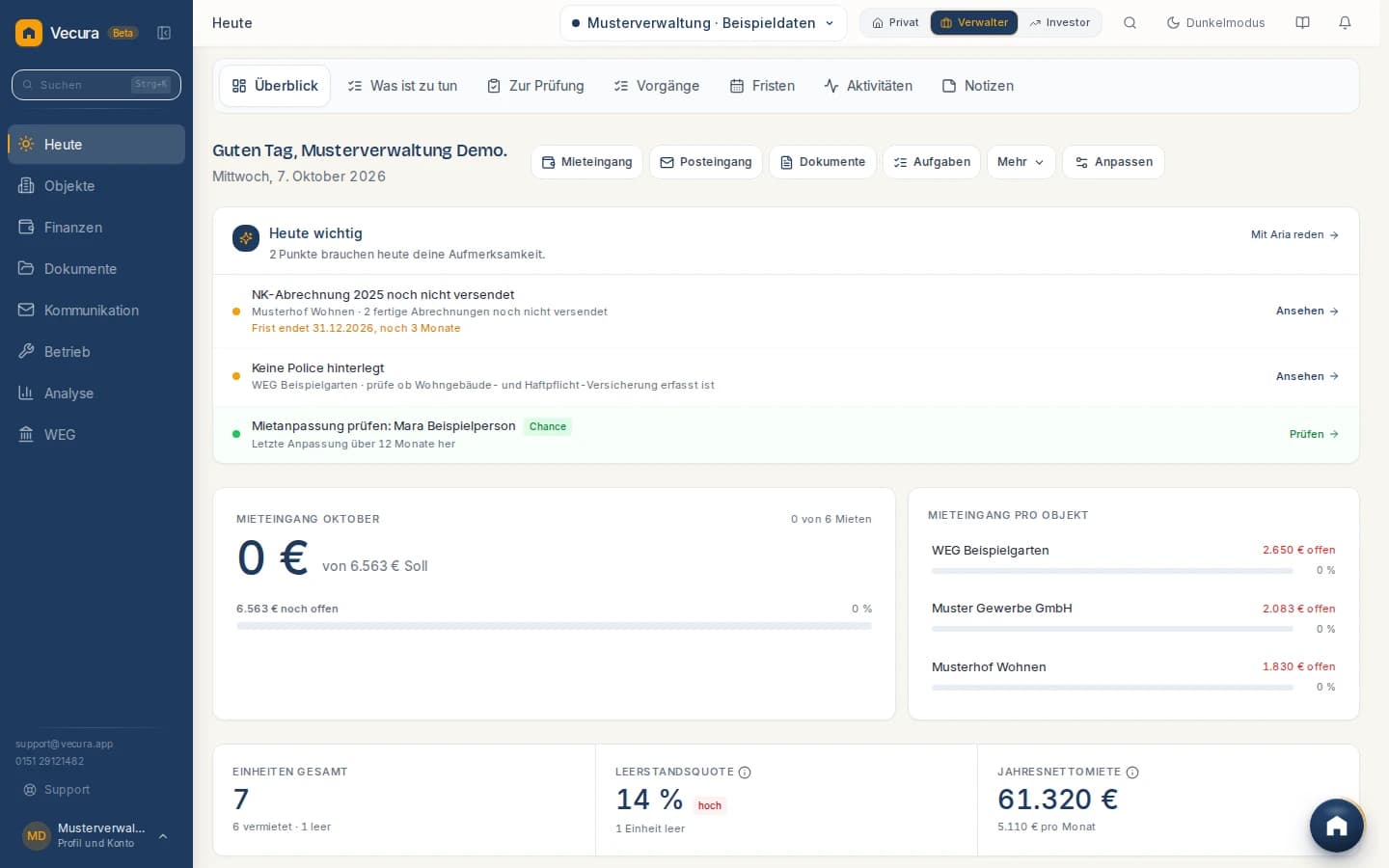The height and width of the screenshot is (868, 1389).
Task: Open Finanzen in the sidebar
Action: 96,228
